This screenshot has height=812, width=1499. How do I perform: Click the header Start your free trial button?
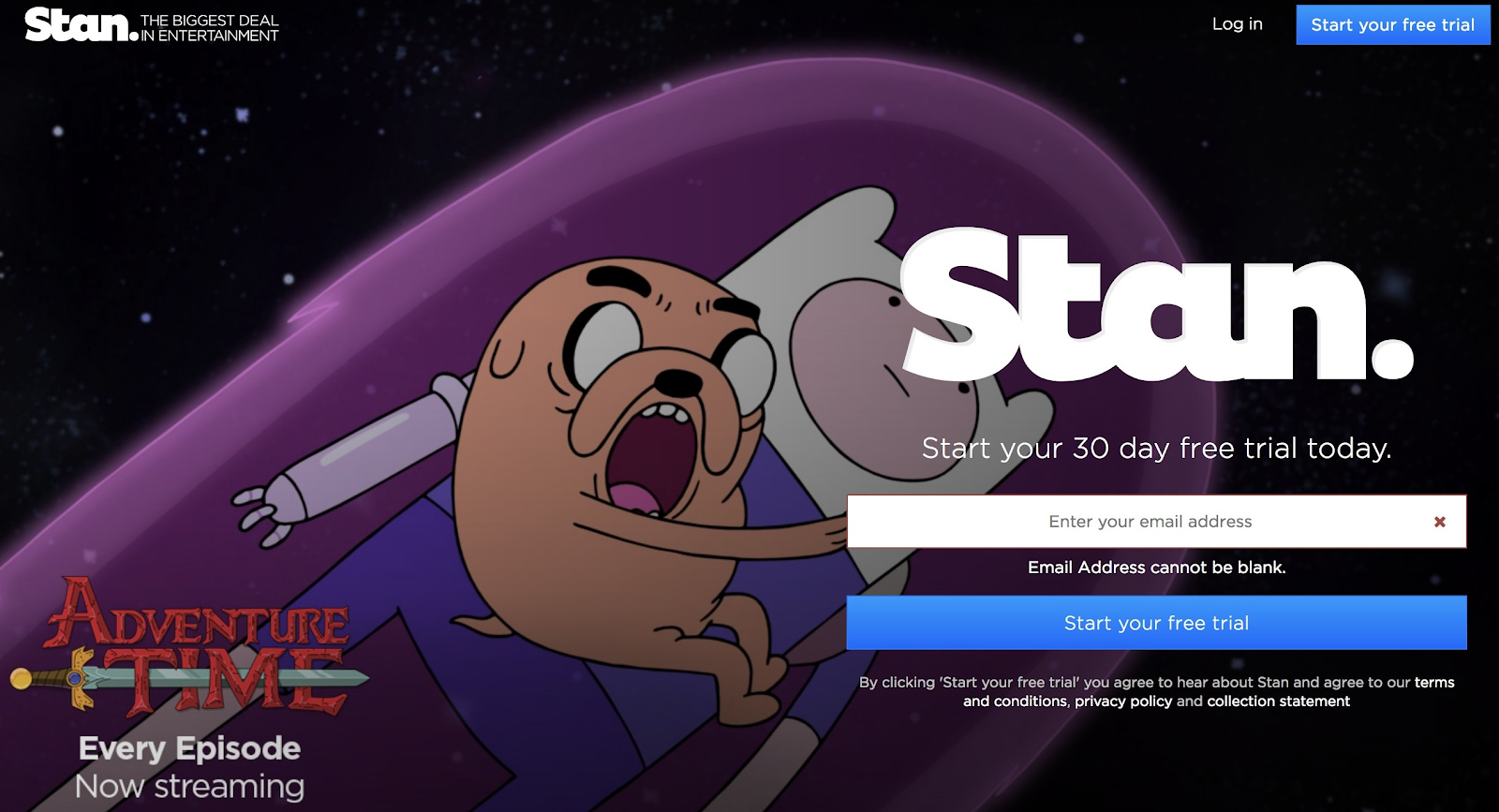pyautogui.click(x=1393, y=25)
